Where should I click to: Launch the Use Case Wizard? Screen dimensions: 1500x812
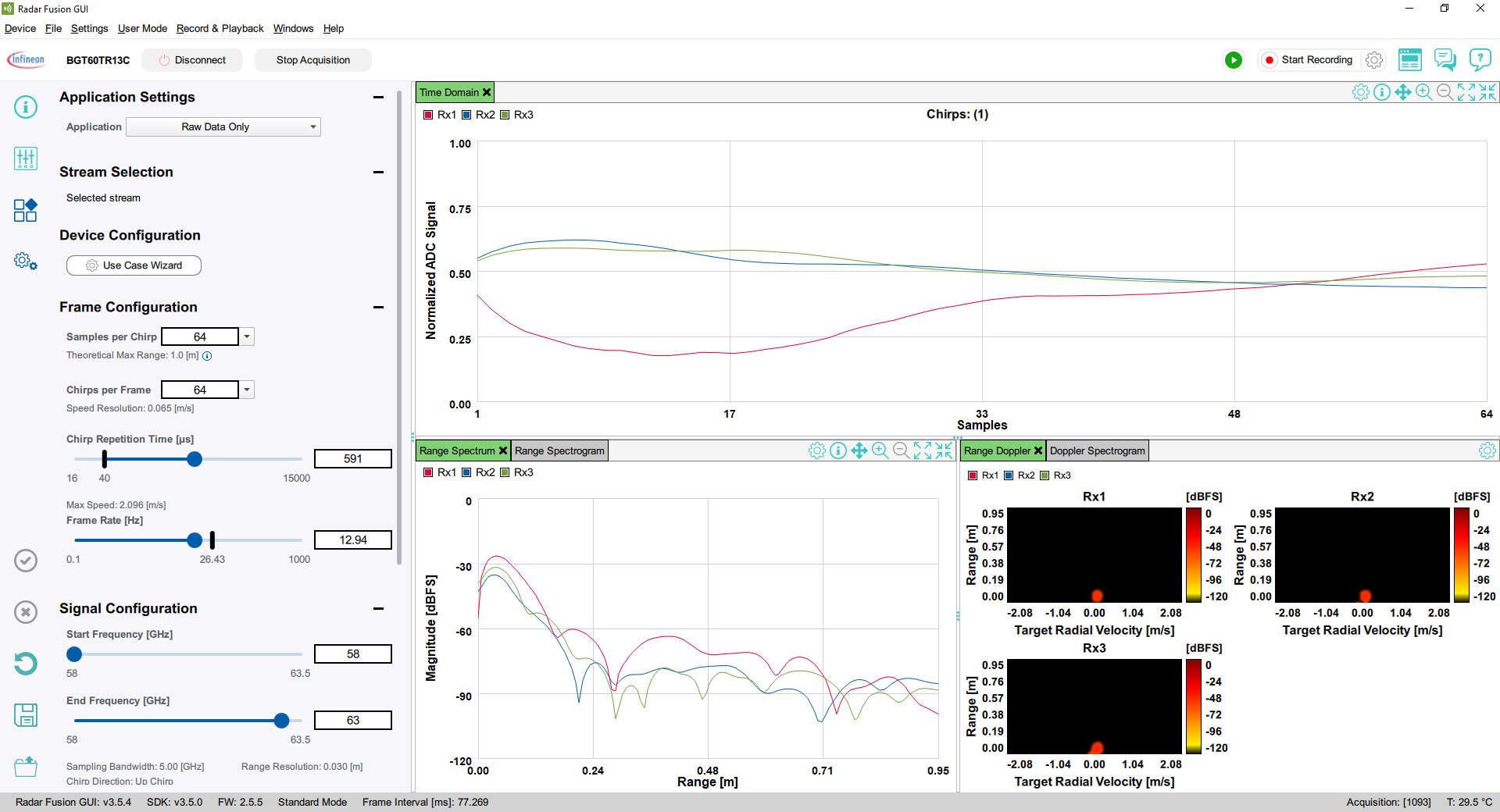point(134,265)
